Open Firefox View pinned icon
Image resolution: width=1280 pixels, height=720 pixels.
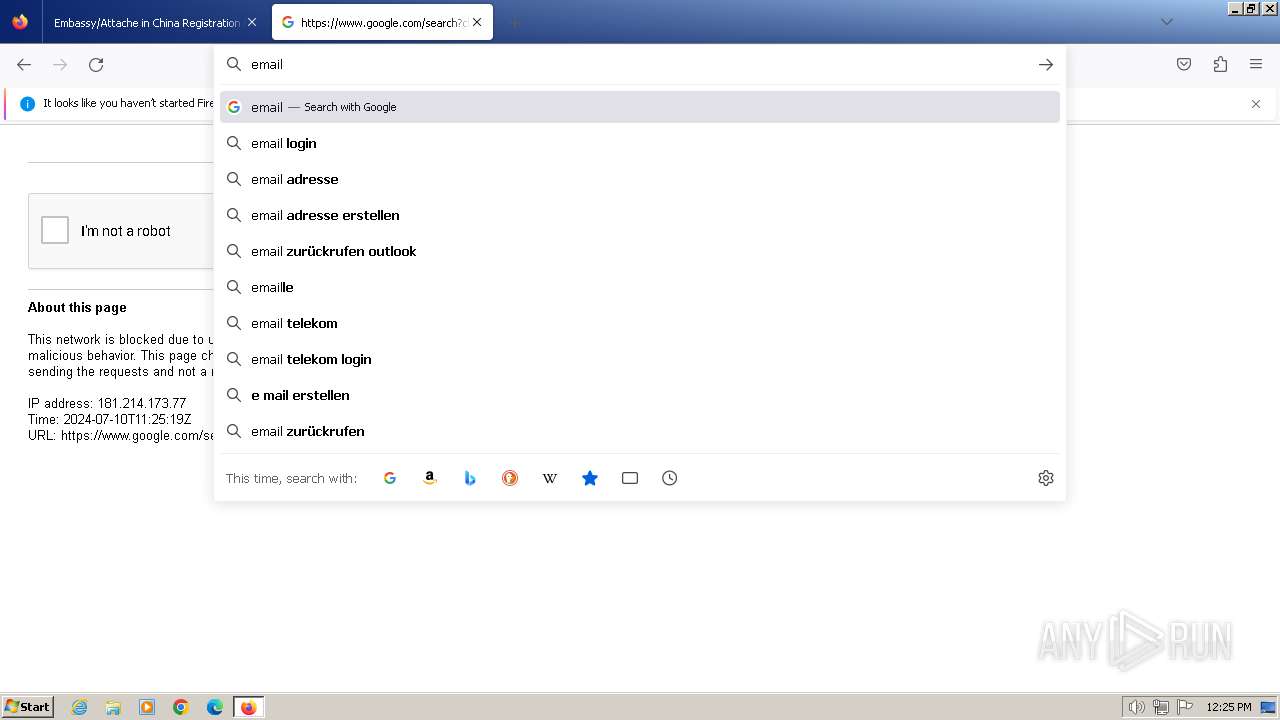tap(20, 22)
